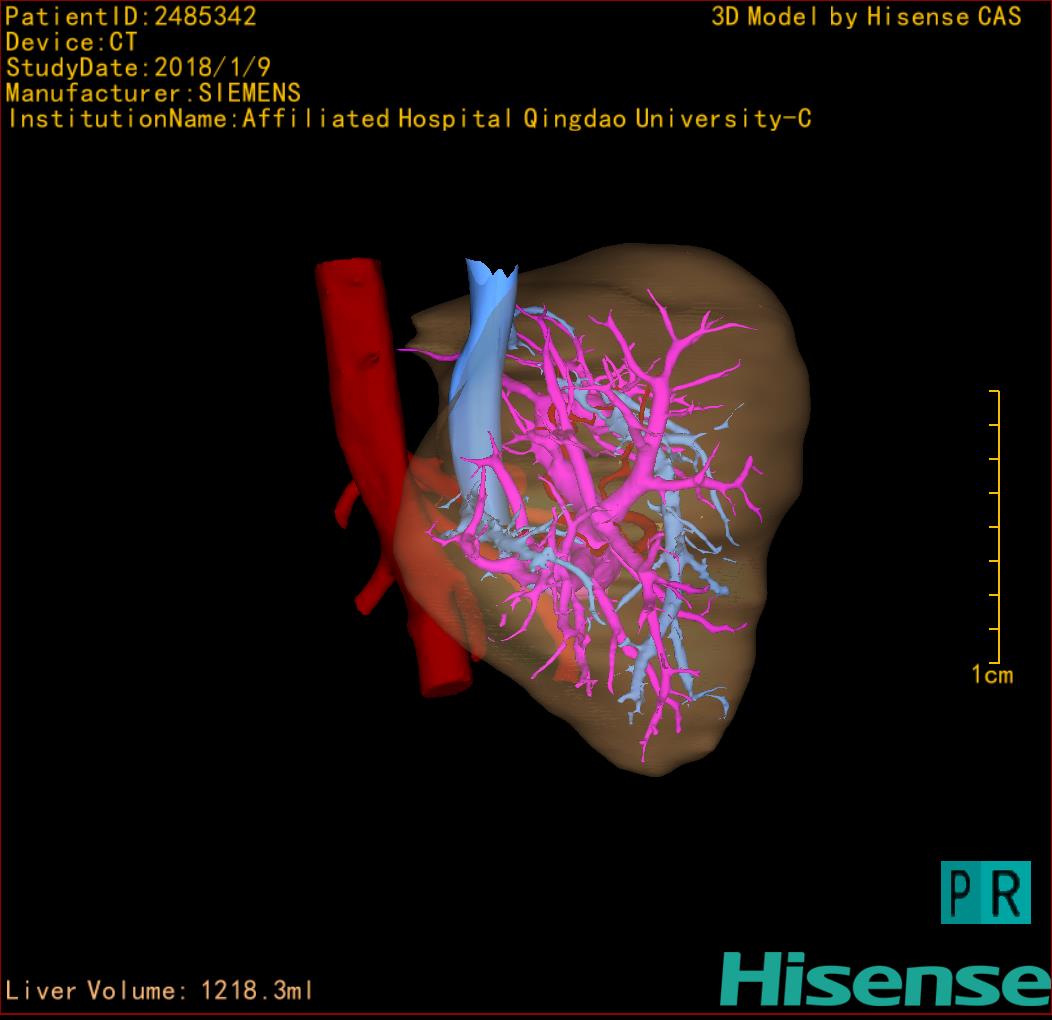Click the InstitutionName overlay text

408,119
